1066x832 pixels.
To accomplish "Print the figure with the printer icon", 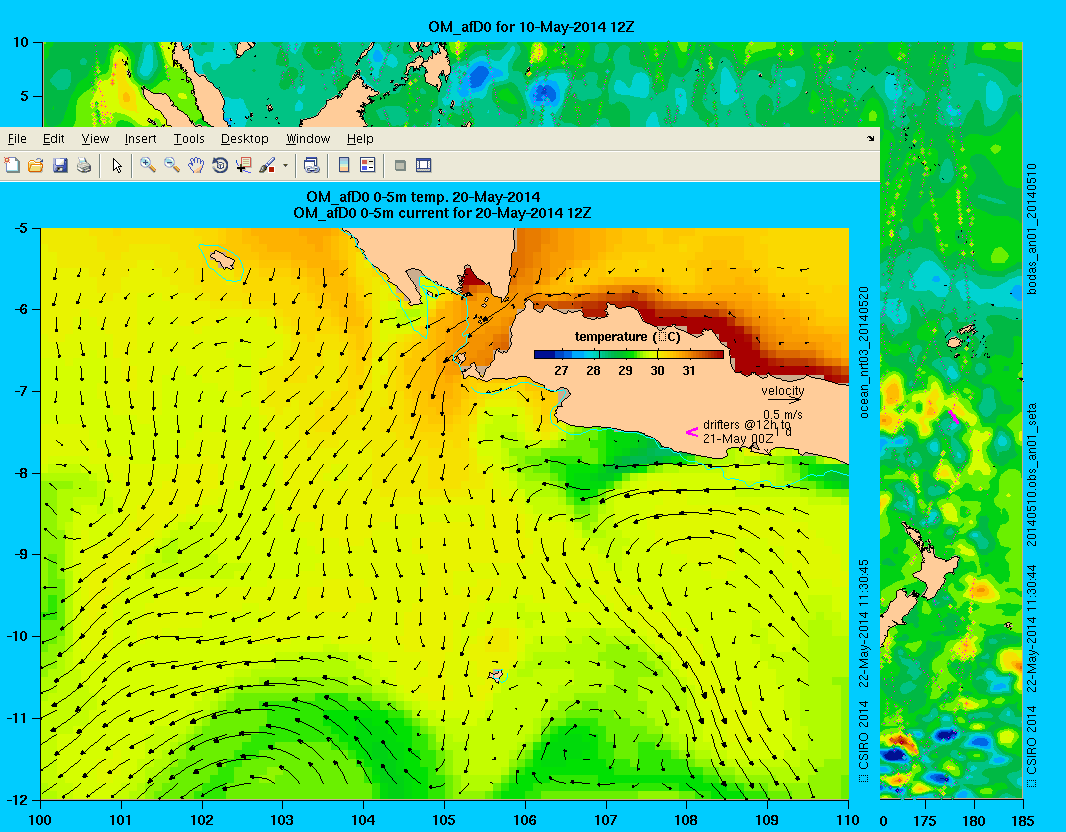I will pos(84,165).
